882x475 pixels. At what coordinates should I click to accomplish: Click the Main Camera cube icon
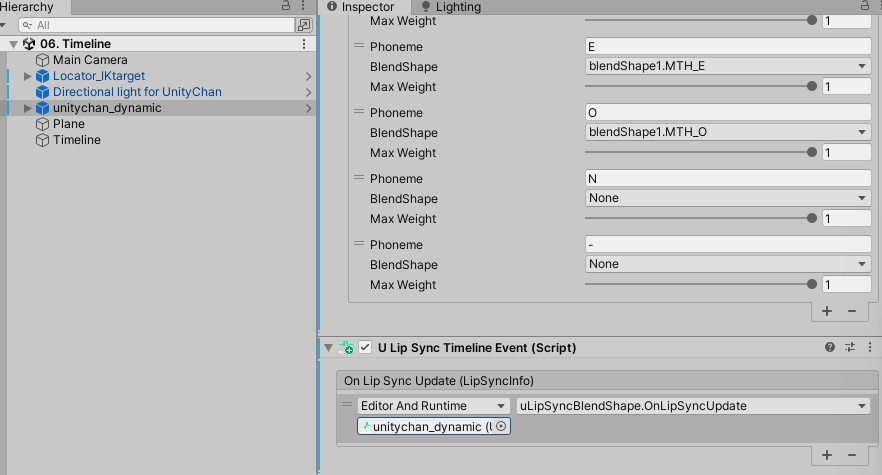coord(42,60)
